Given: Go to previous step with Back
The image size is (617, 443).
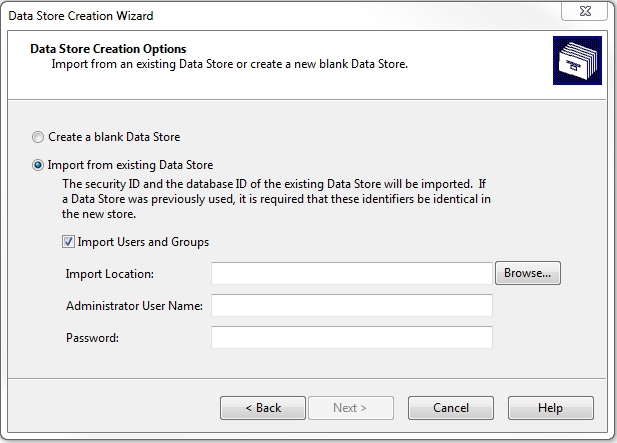Looking at the screenshot, I should 263,408.
